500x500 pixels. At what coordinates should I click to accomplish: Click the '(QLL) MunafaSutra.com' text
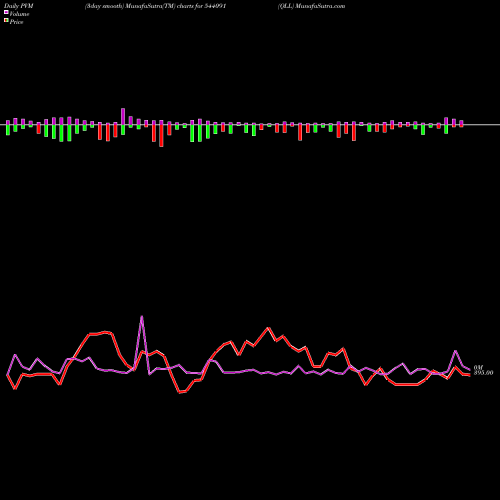click(x=311, y=6)
